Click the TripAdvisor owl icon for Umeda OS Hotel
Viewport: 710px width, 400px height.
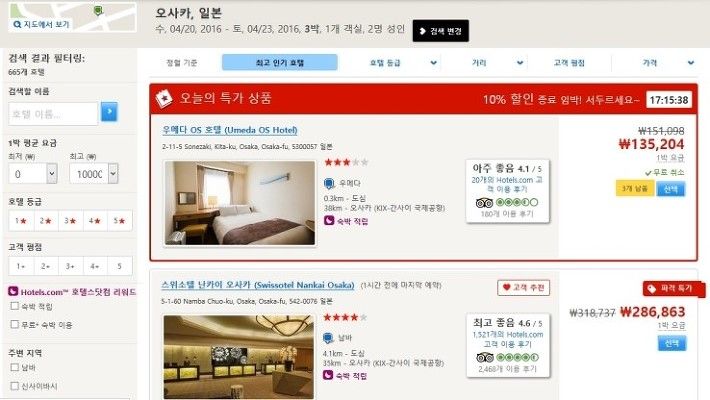[484, 202]
